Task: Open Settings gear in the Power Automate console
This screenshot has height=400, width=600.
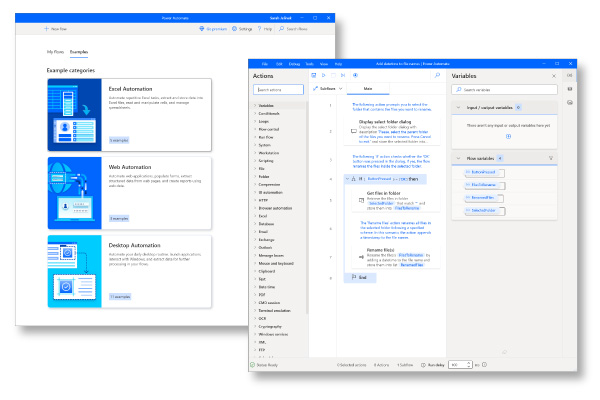Action: (242, 29)
